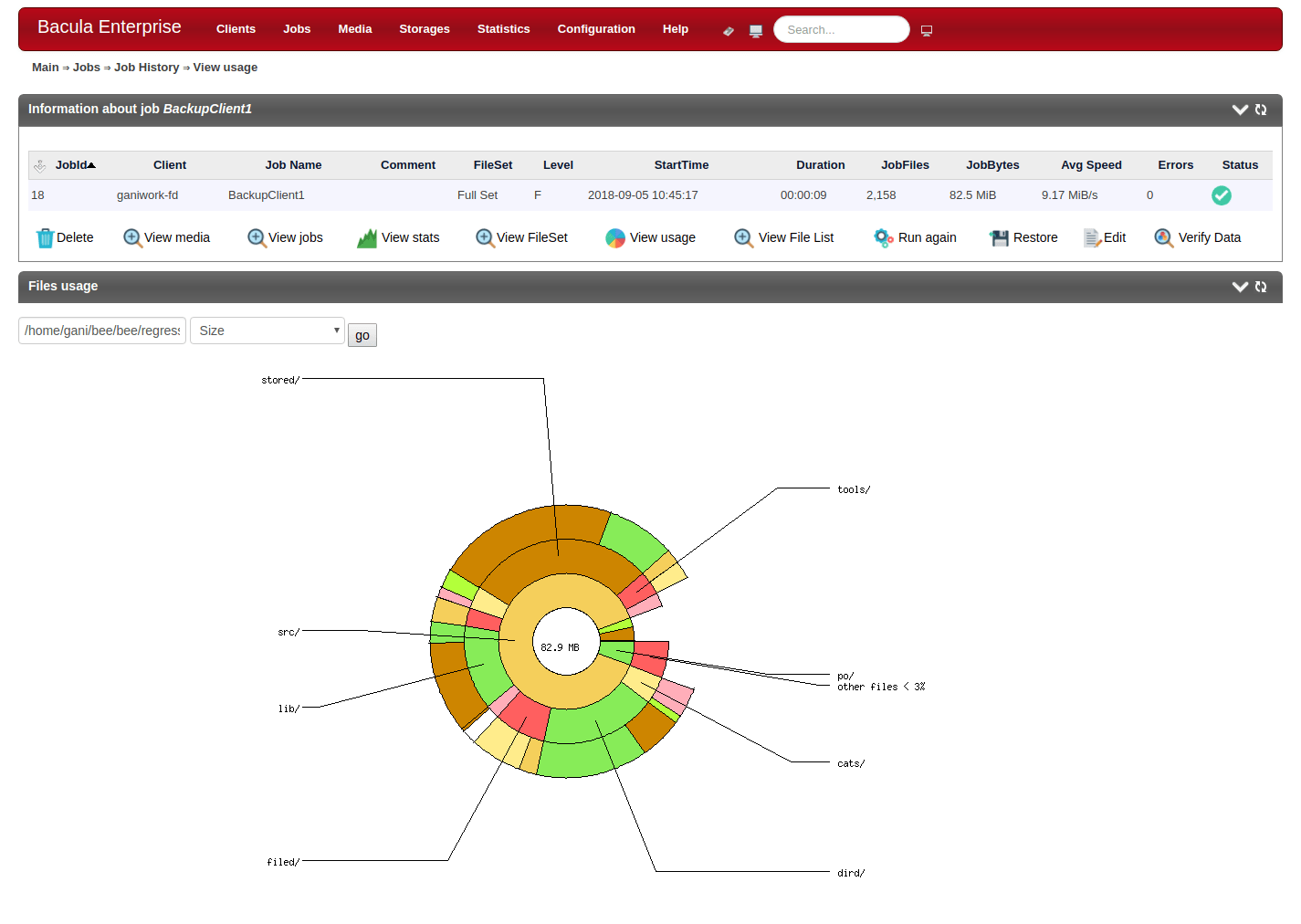The image size is (1301, 924).
Task: Click the filed/ chart label
Action: click(283, 862)
